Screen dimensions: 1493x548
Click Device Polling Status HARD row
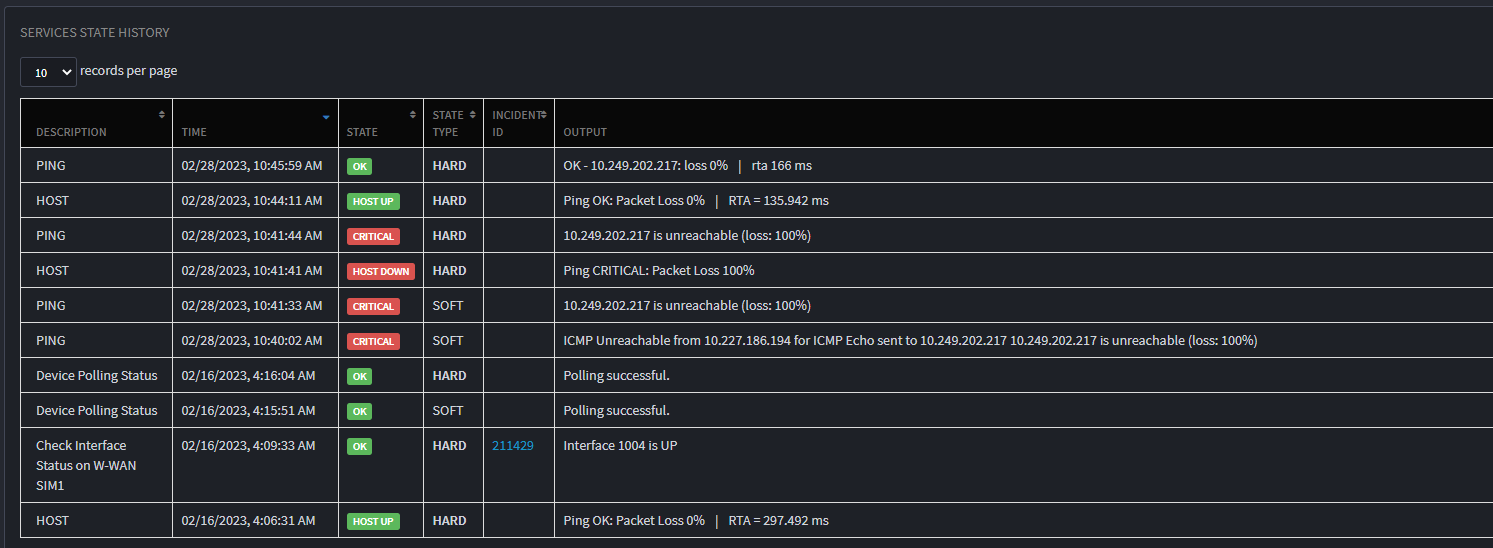click(x=756, y=375)
